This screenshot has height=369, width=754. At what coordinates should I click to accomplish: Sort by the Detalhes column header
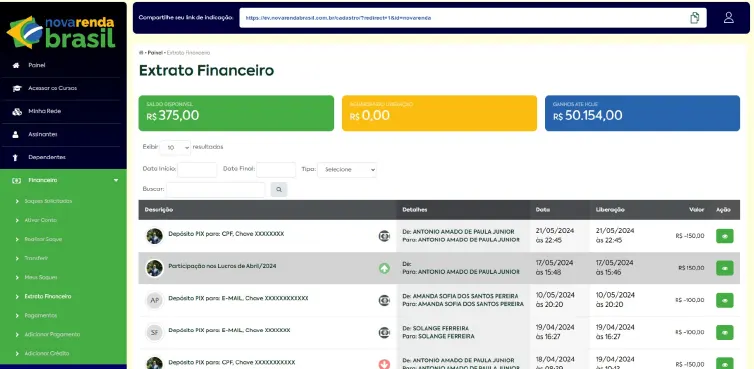[415, 210]
